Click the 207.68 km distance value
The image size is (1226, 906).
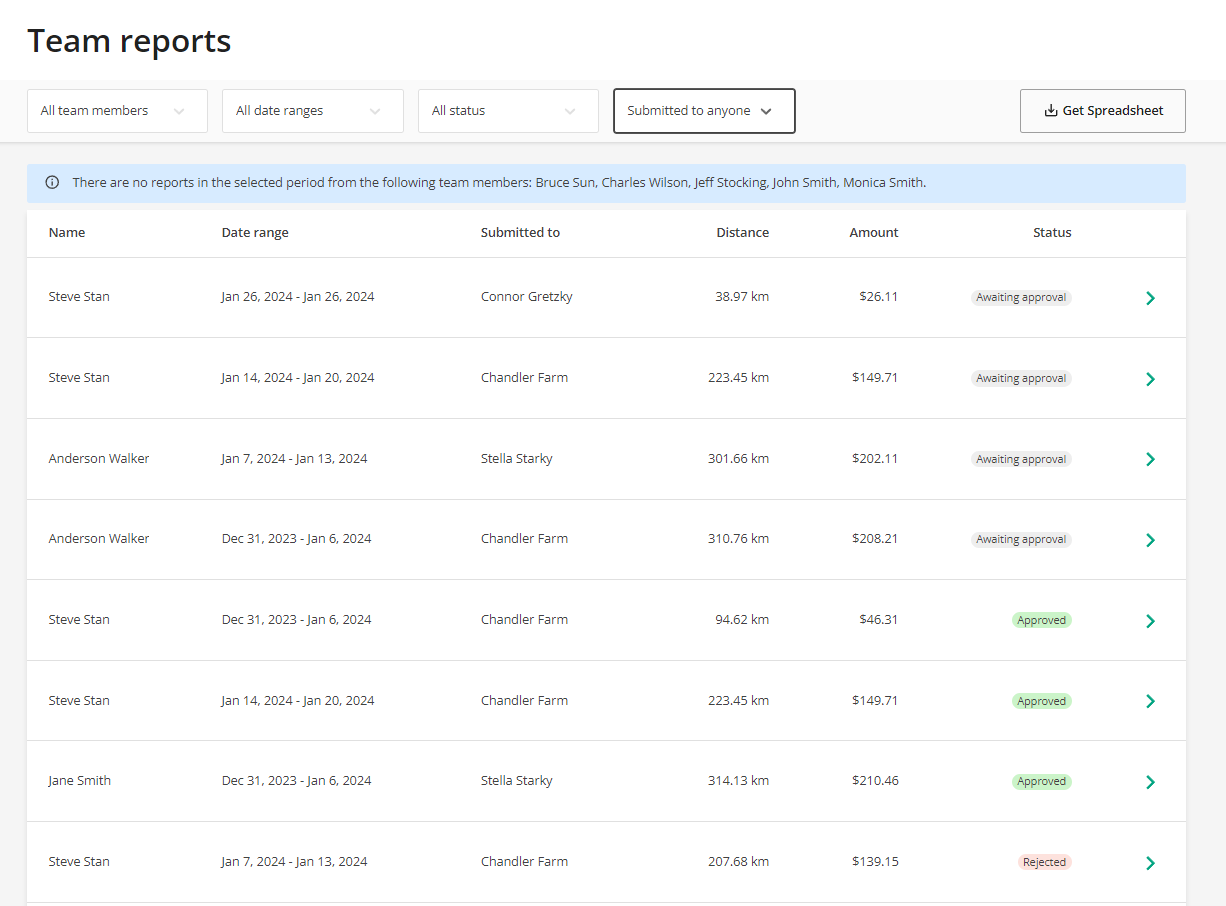738,862
